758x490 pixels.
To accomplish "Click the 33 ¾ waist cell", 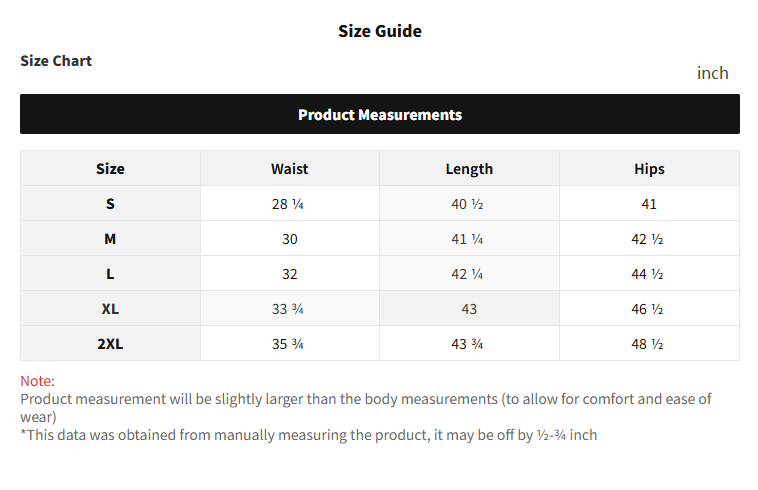I will coord(288,309).
